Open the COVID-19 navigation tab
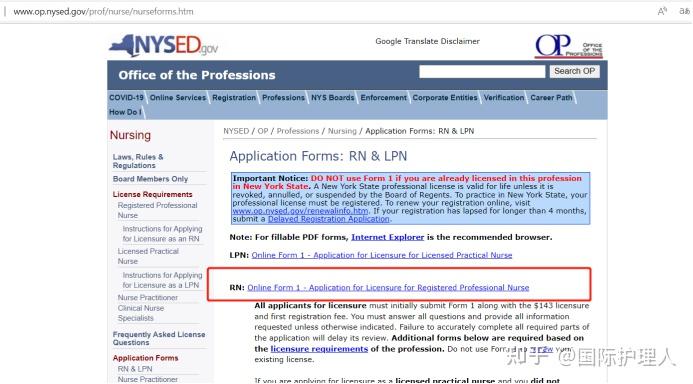 pyautogui.click(x=126, y=98)
